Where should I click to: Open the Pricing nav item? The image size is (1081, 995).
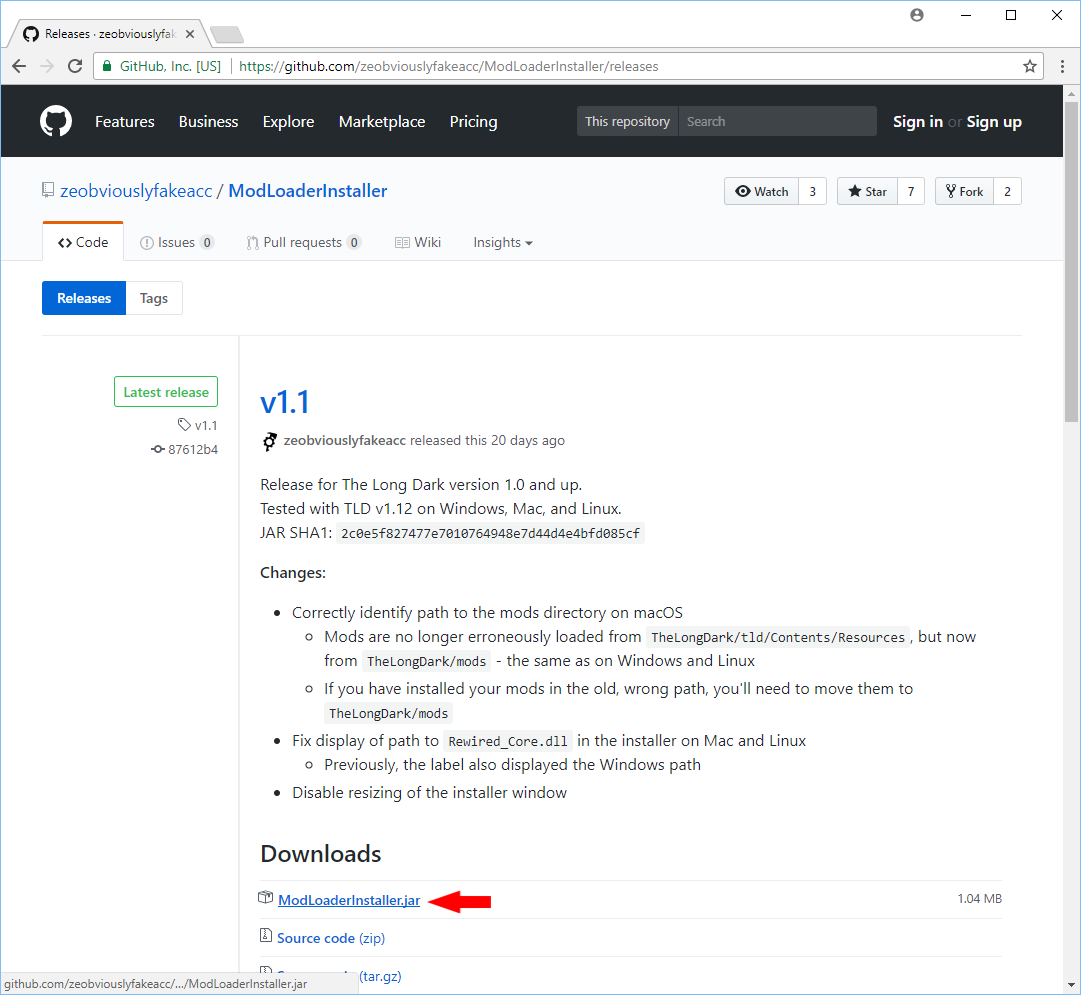tap(474, 121)
